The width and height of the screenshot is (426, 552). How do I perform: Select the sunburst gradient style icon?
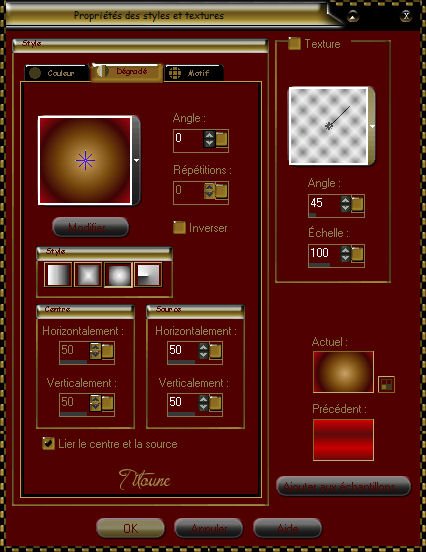[118, 275]
